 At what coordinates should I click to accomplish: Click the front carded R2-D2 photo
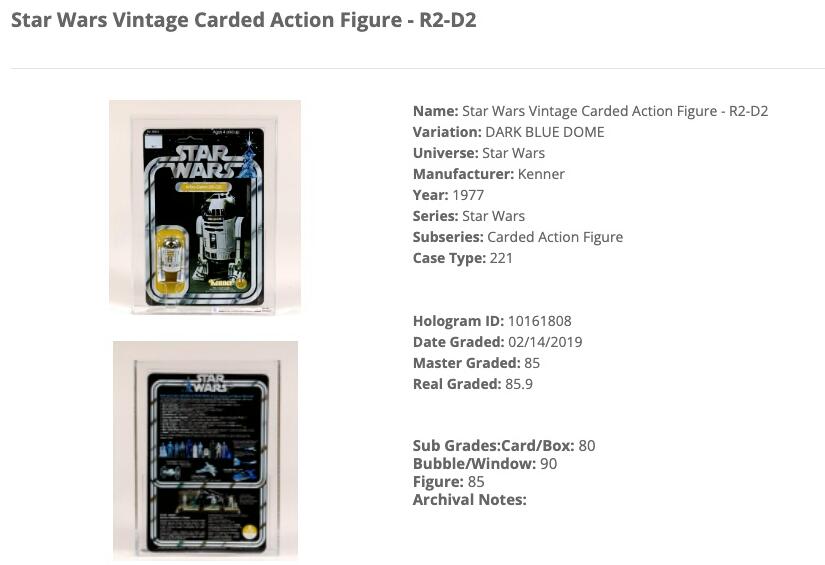pyautogui.click(x=205, y=207)
